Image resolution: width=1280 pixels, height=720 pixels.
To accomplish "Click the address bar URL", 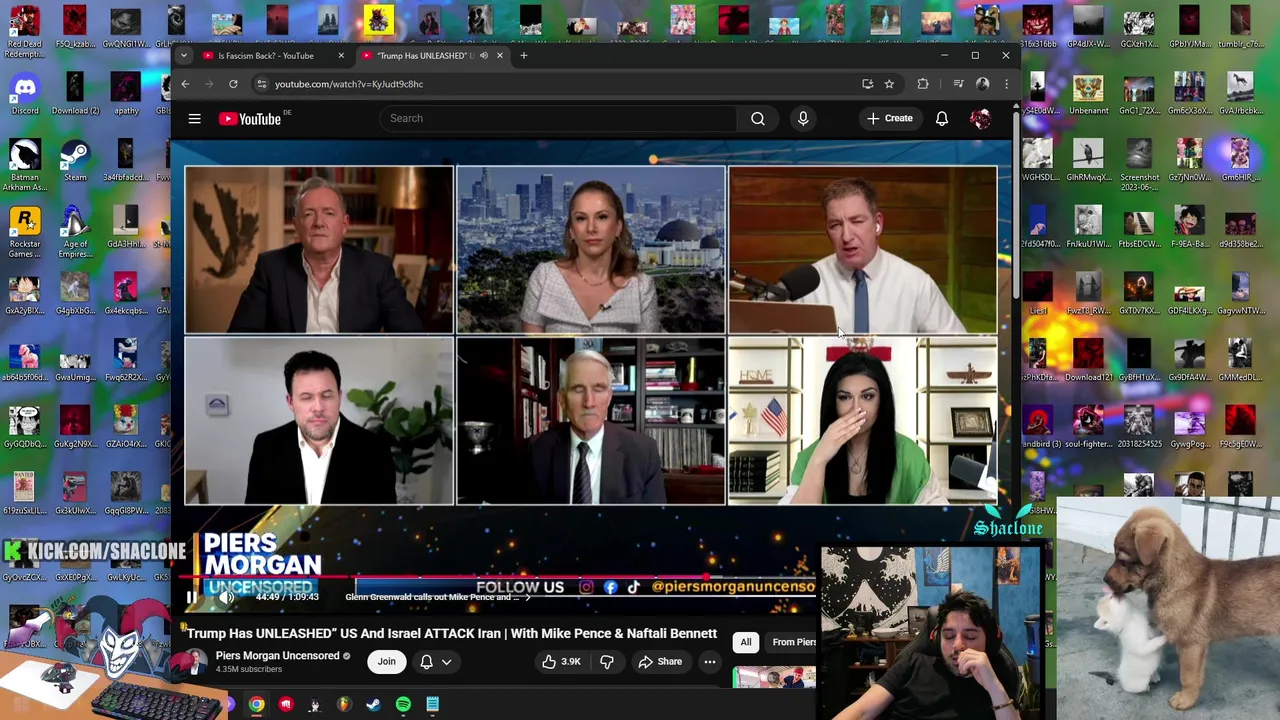I will click(x=349, y=84).
